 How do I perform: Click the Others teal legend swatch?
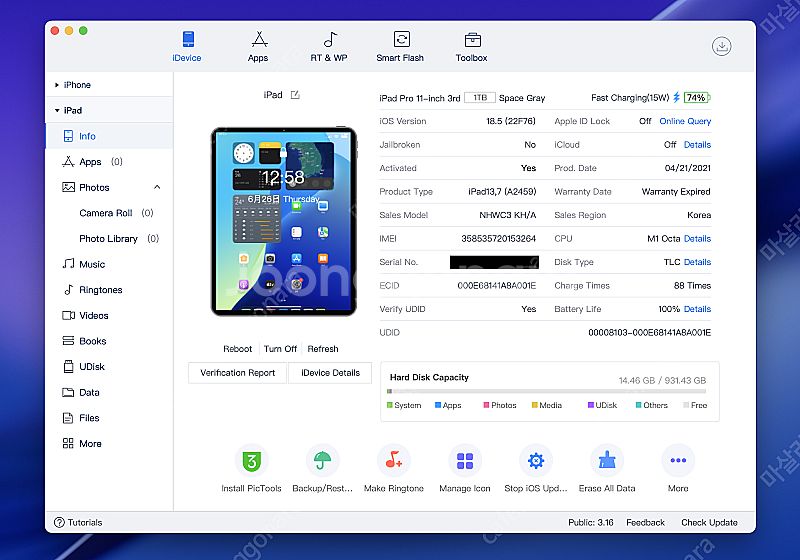[638, 405]
